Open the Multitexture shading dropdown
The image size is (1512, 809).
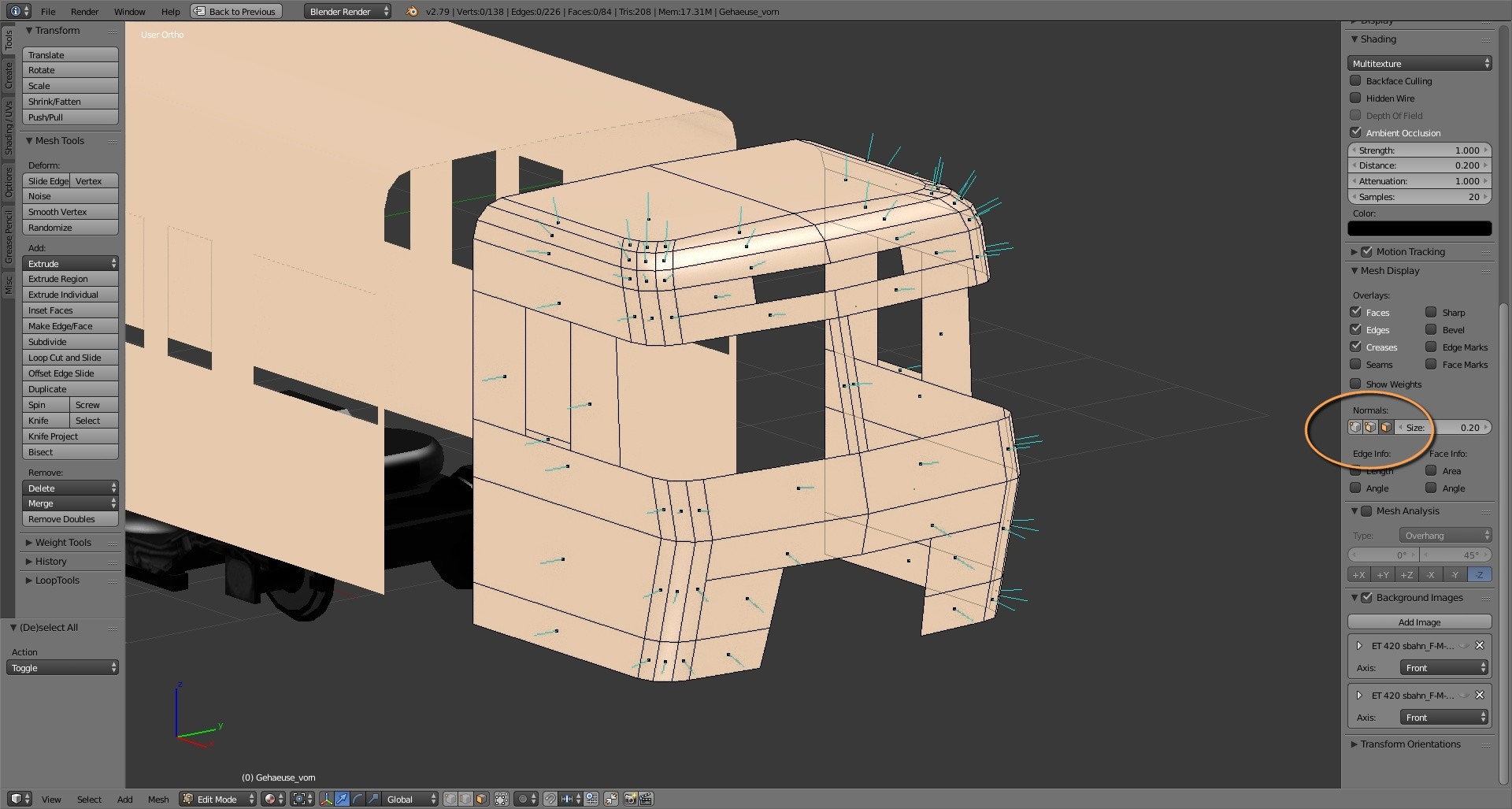(x=1419, y=63)
